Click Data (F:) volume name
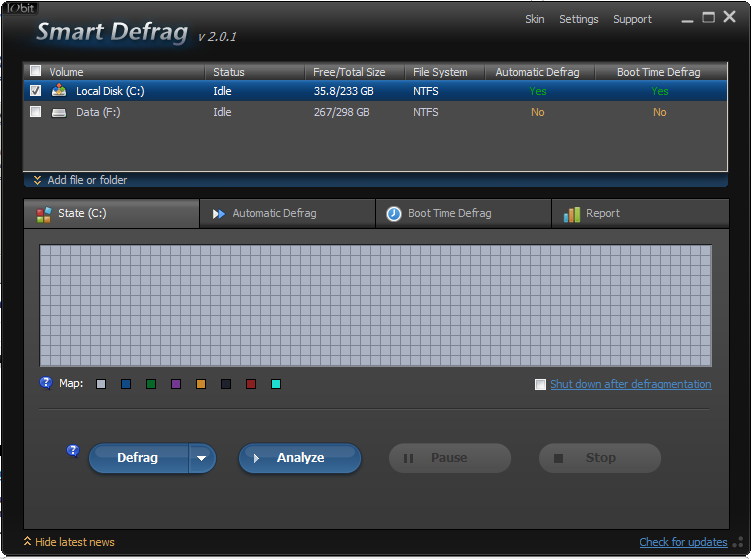Image resolution: width=751 pixels, height=559 pixels. pos(98,112)
